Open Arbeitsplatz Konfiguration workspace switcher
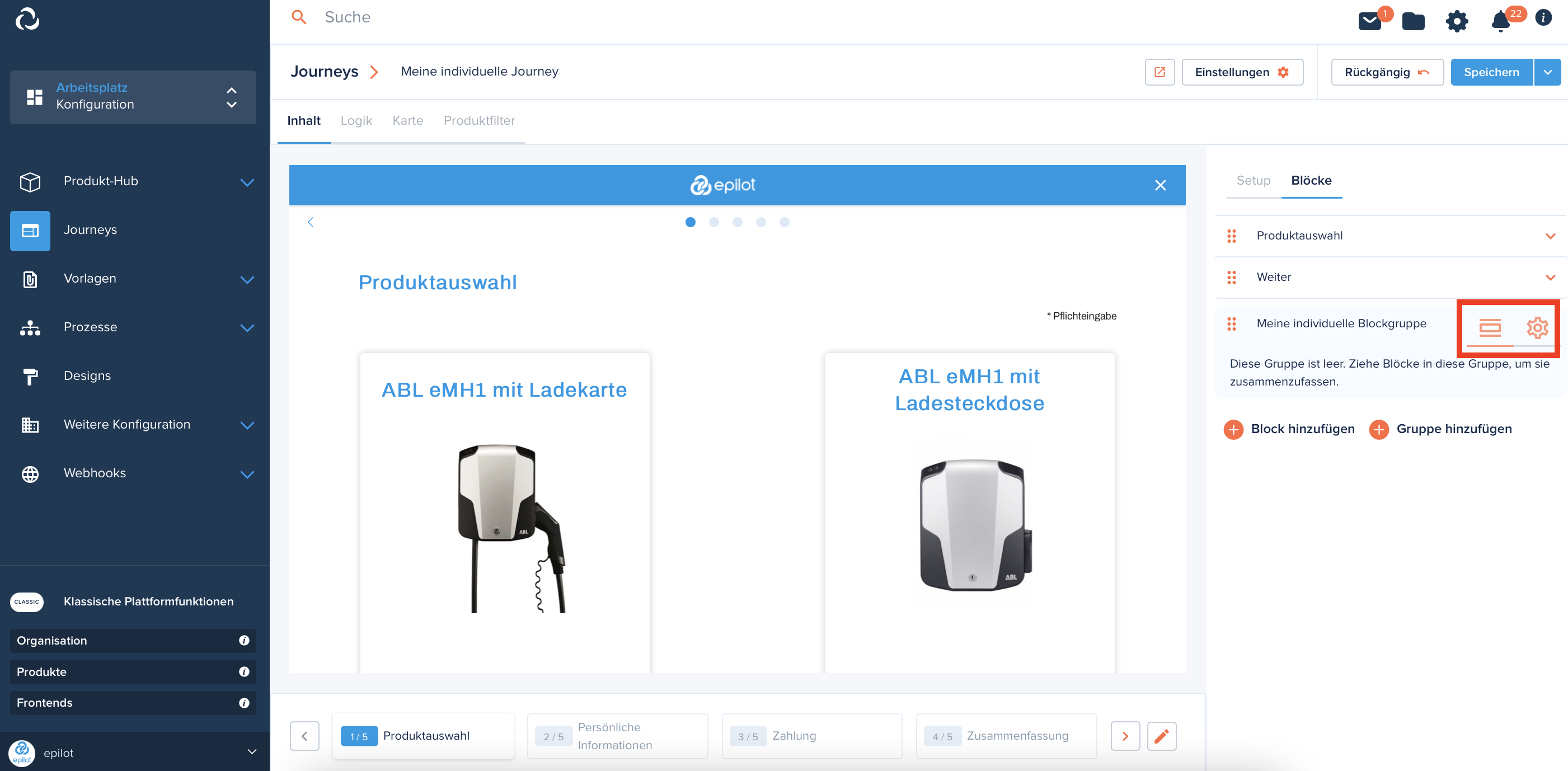Screen dimensions: 1568x771 pyautogui.click(x=133, y=97)
